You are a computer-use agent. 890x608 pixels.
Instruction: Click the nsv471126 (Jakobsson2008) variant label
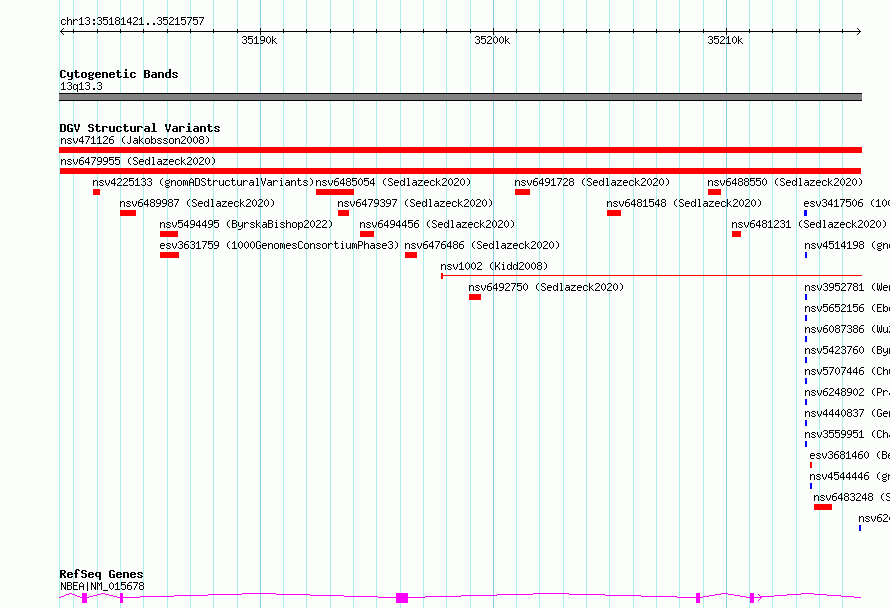tap(135, 140)
